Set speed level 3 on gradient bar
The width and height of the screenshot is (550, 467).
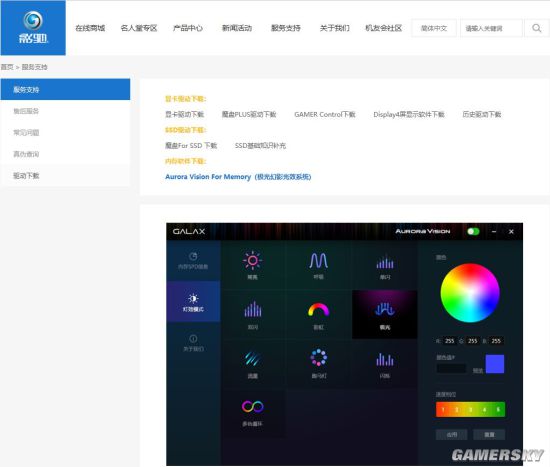pyautogui.click(x=470, y=409)
